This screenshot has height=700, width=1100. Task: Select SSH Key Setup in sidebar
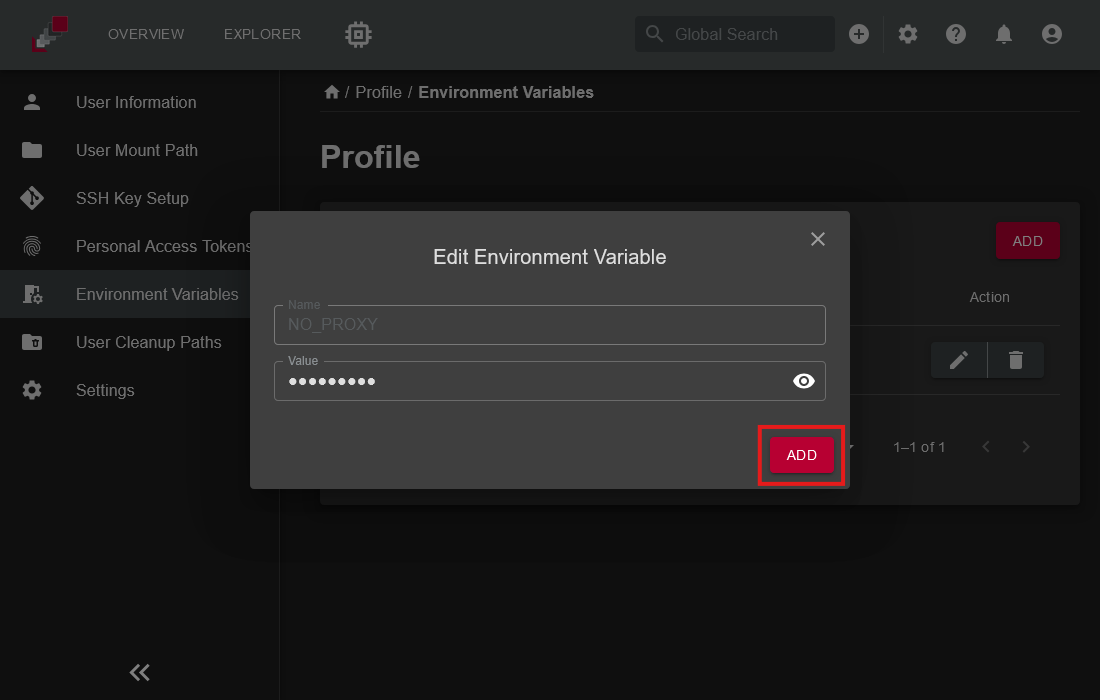(x=140, y=198)
